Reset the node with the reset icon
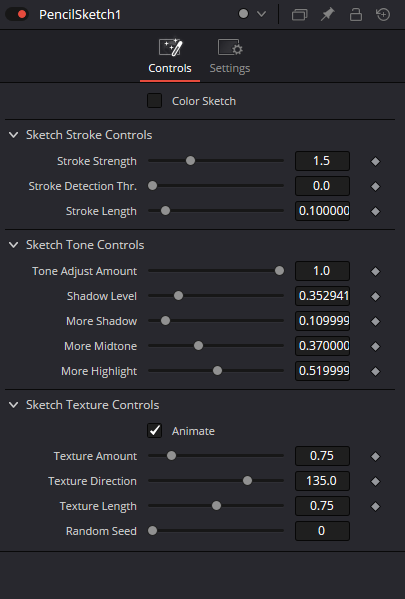The height and width of the screenshot is (599, 405). pyautogui.click(x=383, y=15)
